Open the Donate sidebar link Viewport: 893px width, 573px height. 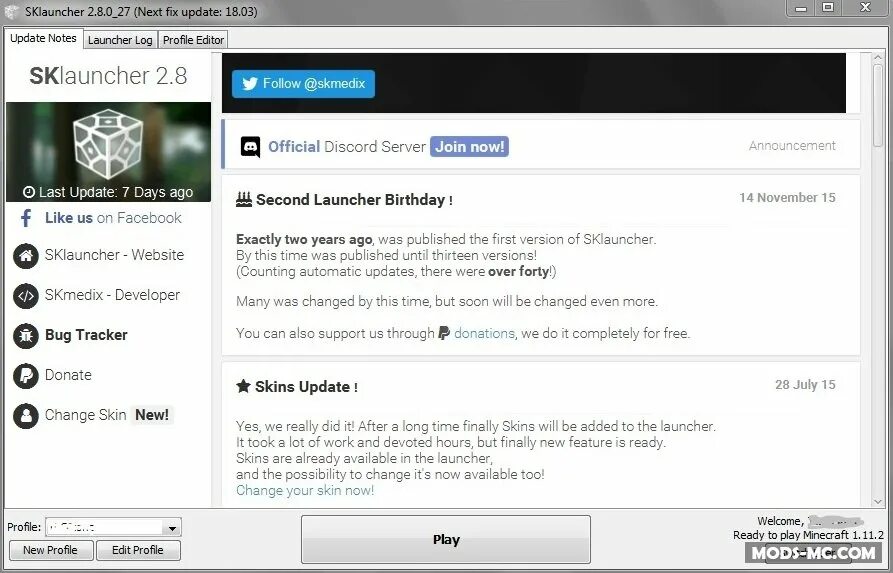click(x=68, y=375)
